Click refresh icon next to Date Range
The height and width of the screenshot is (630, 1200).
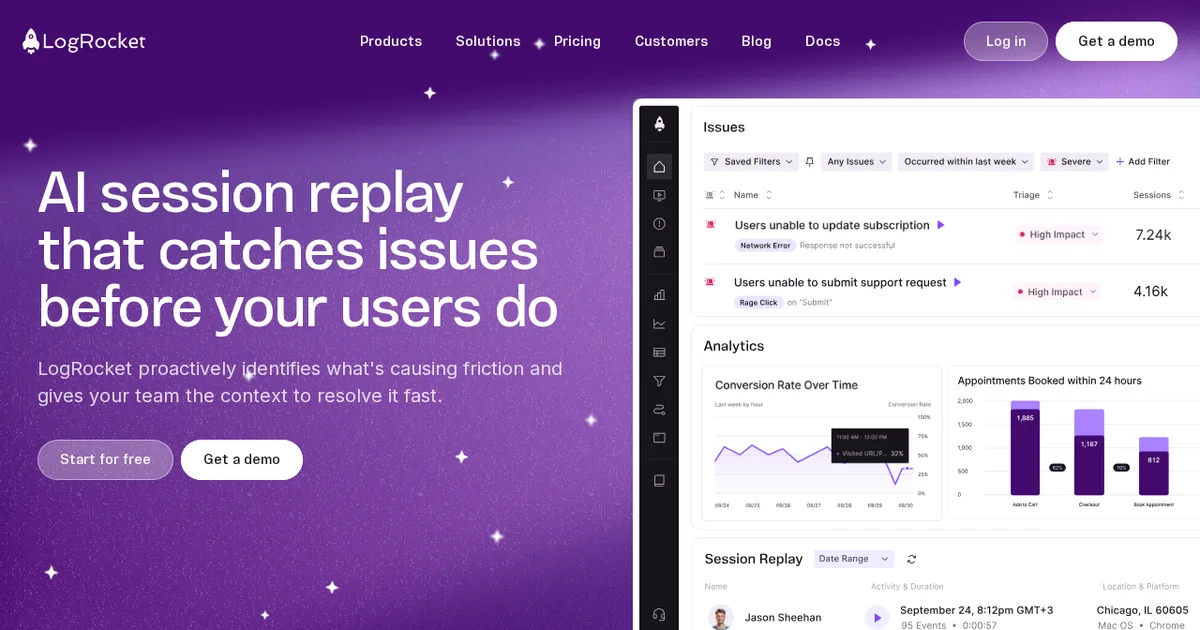click(911, 559)
